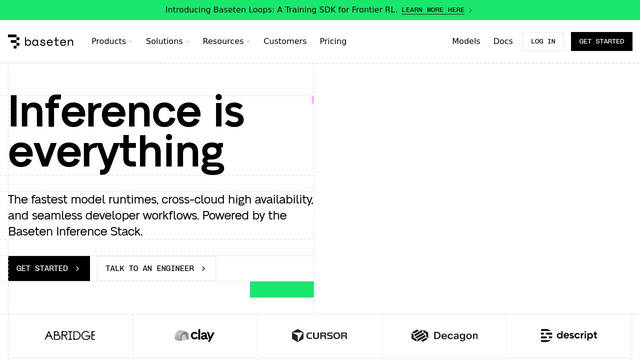Screen dimensions: 640x360
Task: Navigate to Models in header
Action: pos(466,41)
